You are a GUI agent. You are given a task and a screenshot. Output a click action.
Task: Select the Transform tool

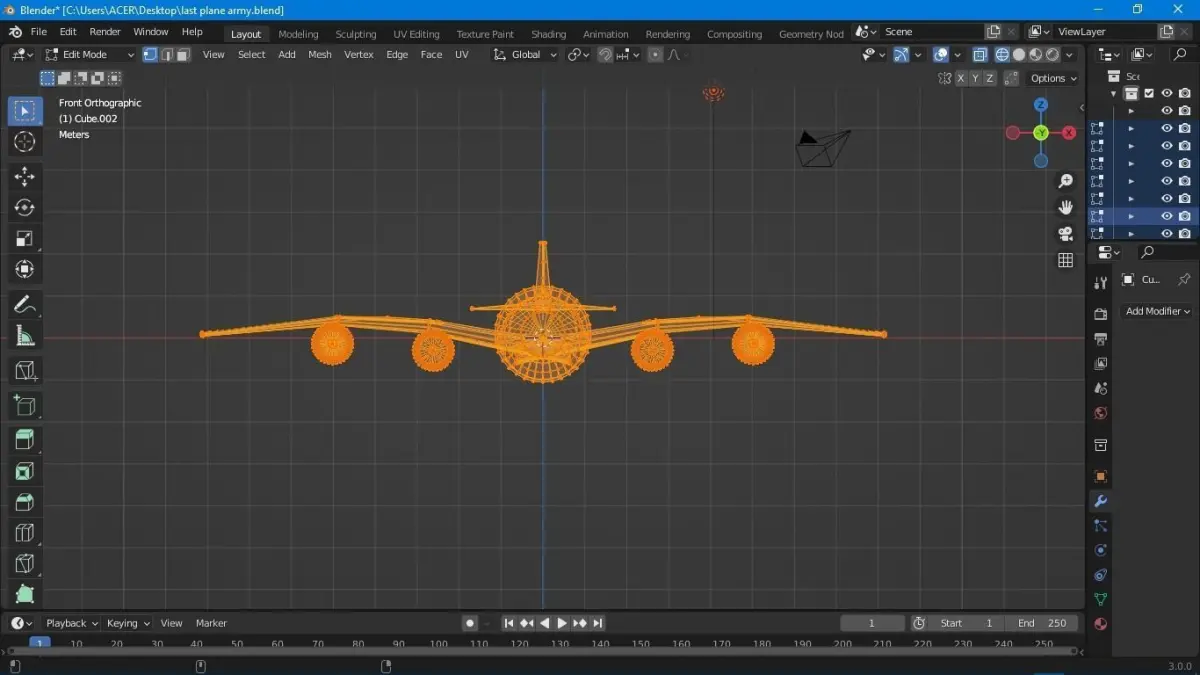pyautogui.click(x=25, y=270)
